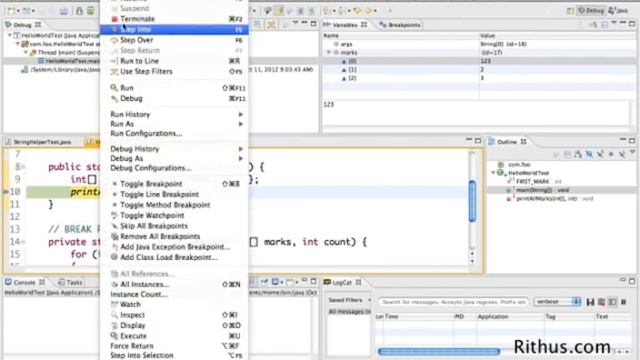Click the LogCat message search field

(x=453, y=302)
